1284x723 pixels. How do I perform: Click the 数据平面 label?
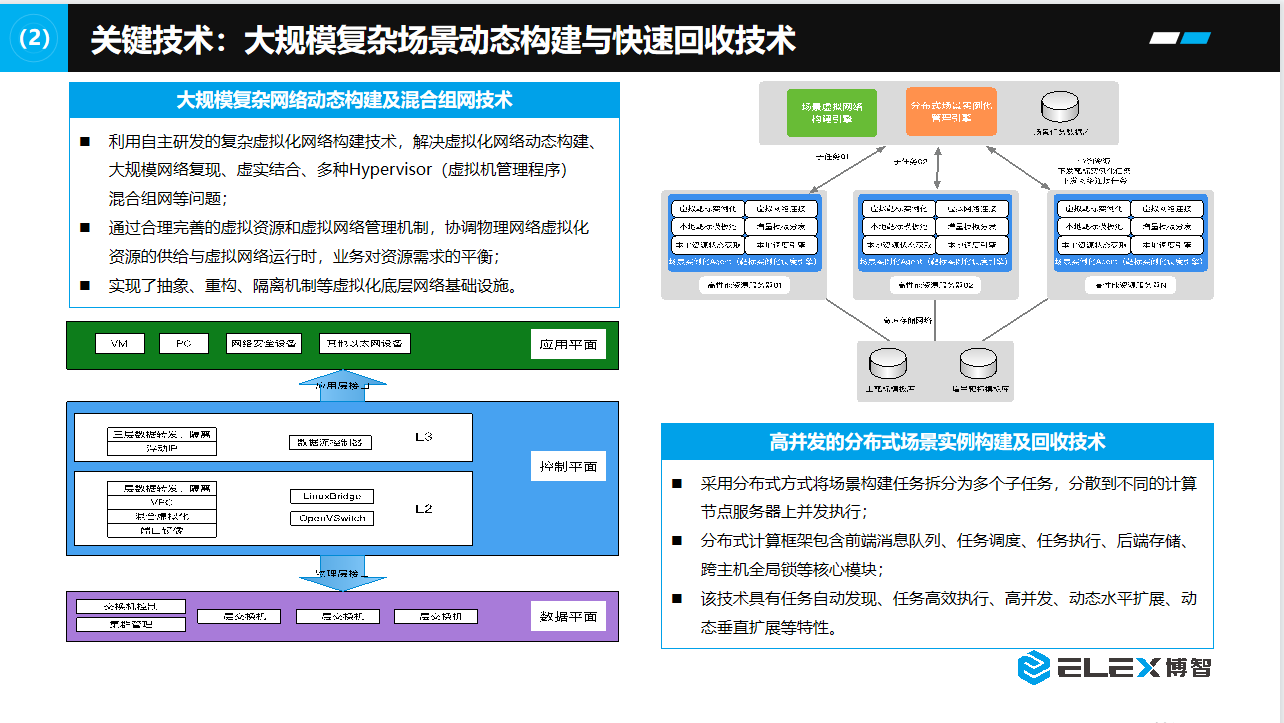(x=568, y=616)
